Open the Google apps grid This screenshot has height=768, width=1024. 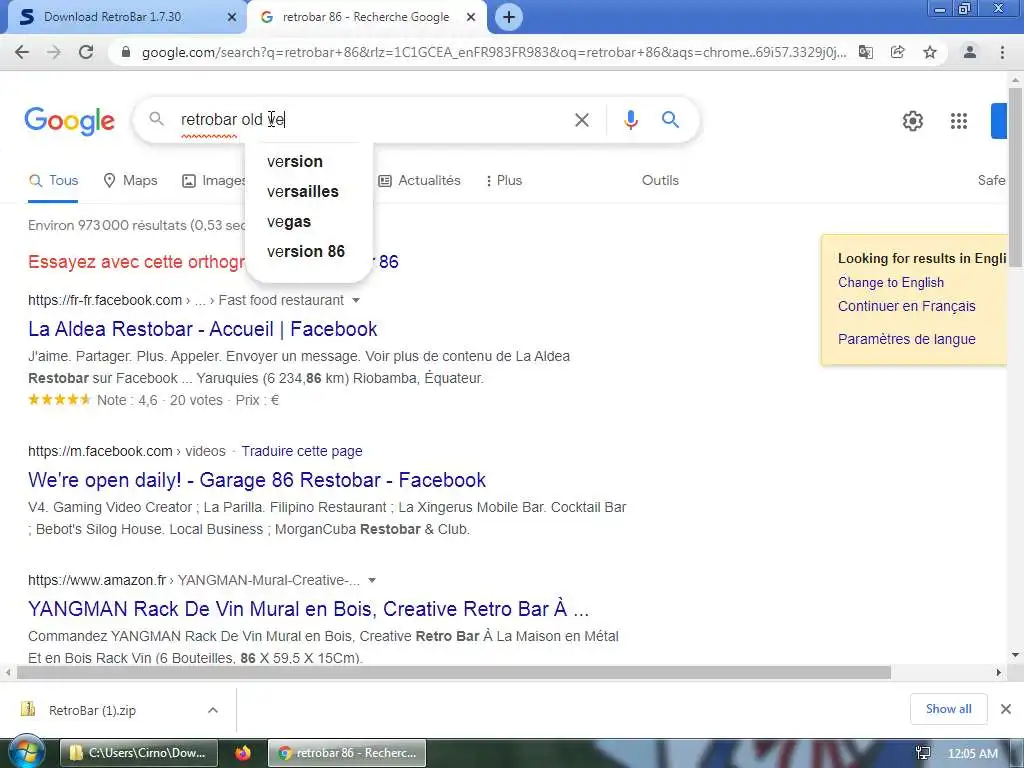(x=959, y=121)
